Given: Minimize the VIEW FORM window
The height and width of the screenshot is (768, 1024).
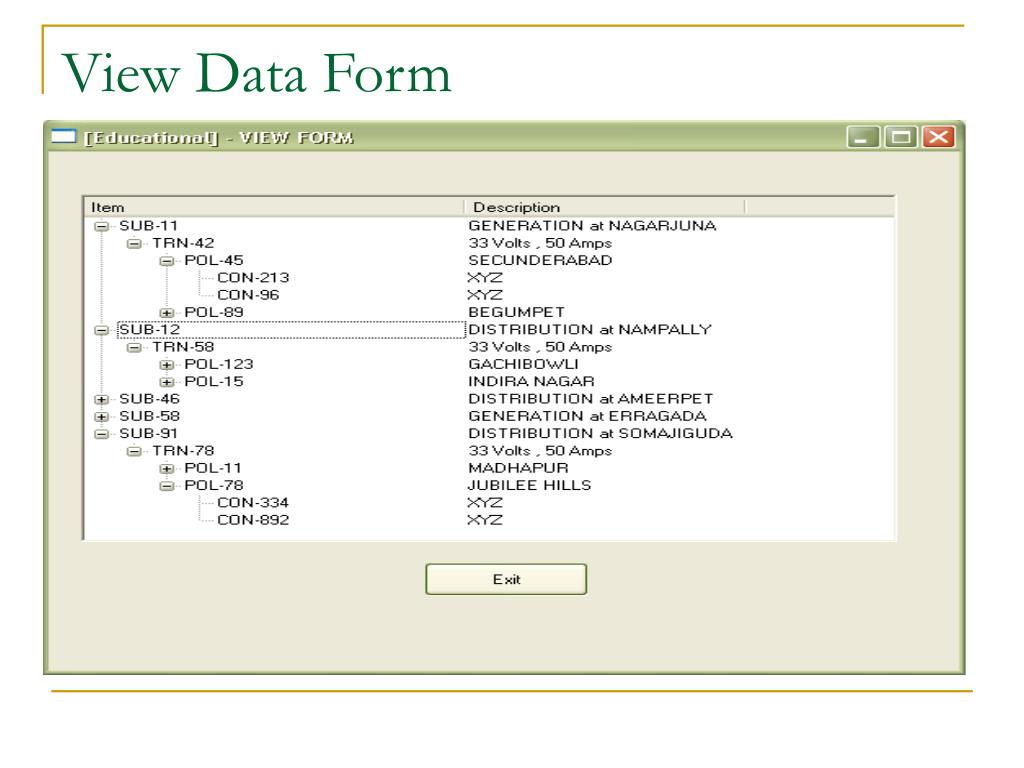Looking at the screenshot, I should pyautogui.click(x=863, y=137).
